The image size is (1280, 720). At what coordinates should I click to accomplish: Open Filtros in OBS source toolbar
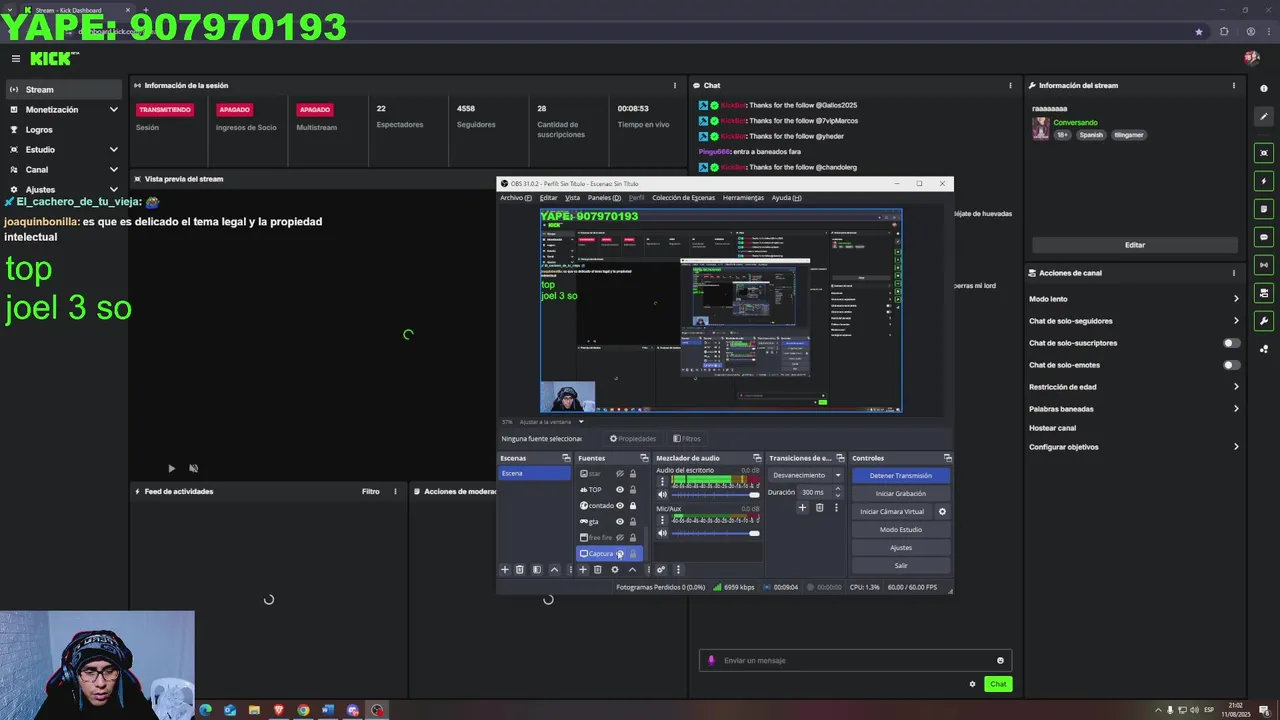[x=687, y=438]
